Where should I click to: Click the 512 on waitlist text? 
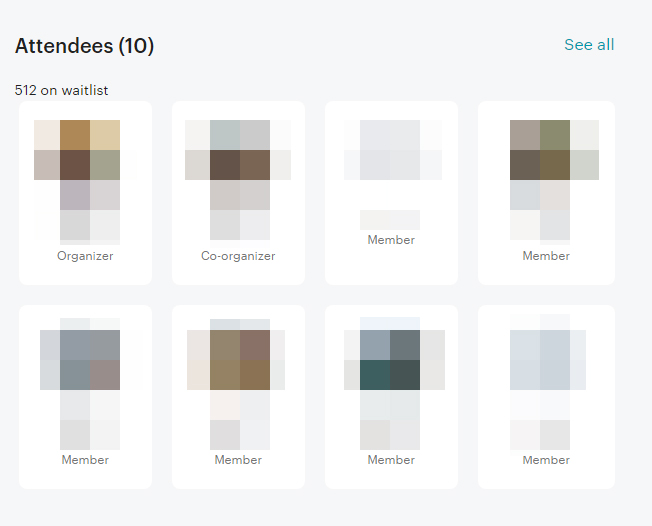[62, 90]
